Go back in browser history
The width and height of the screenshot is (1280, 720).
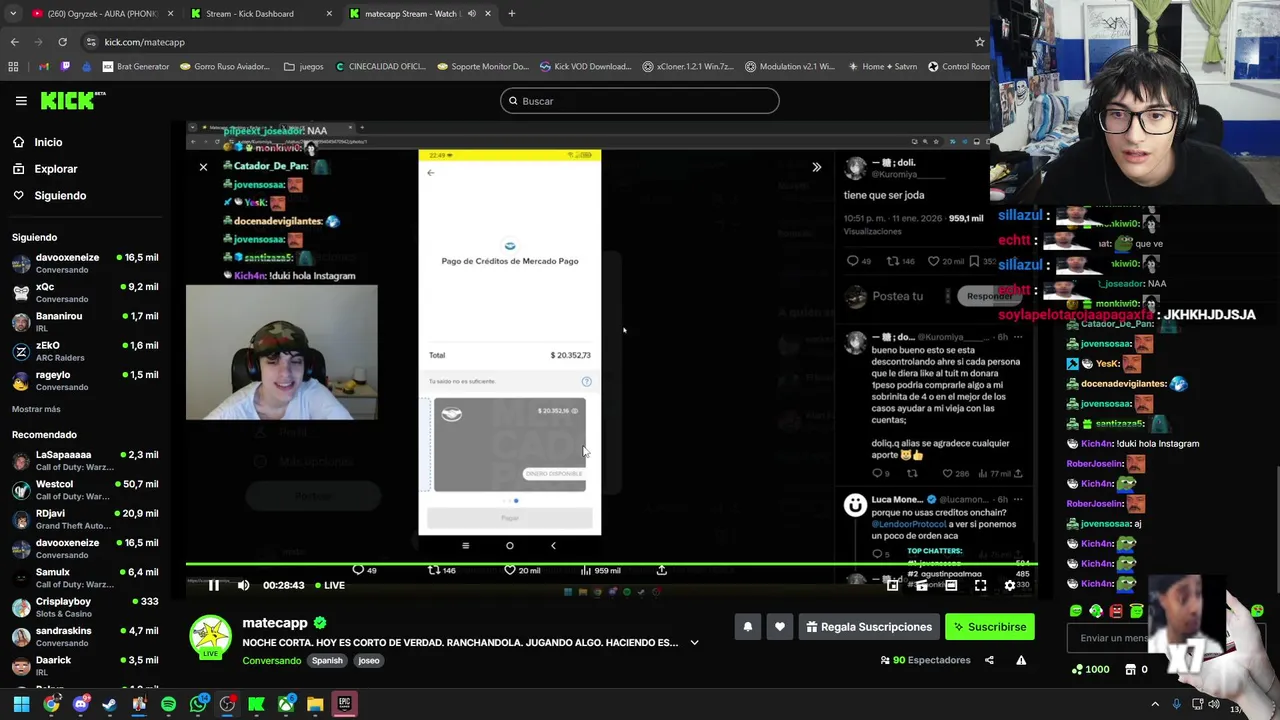tap(14, 42)
